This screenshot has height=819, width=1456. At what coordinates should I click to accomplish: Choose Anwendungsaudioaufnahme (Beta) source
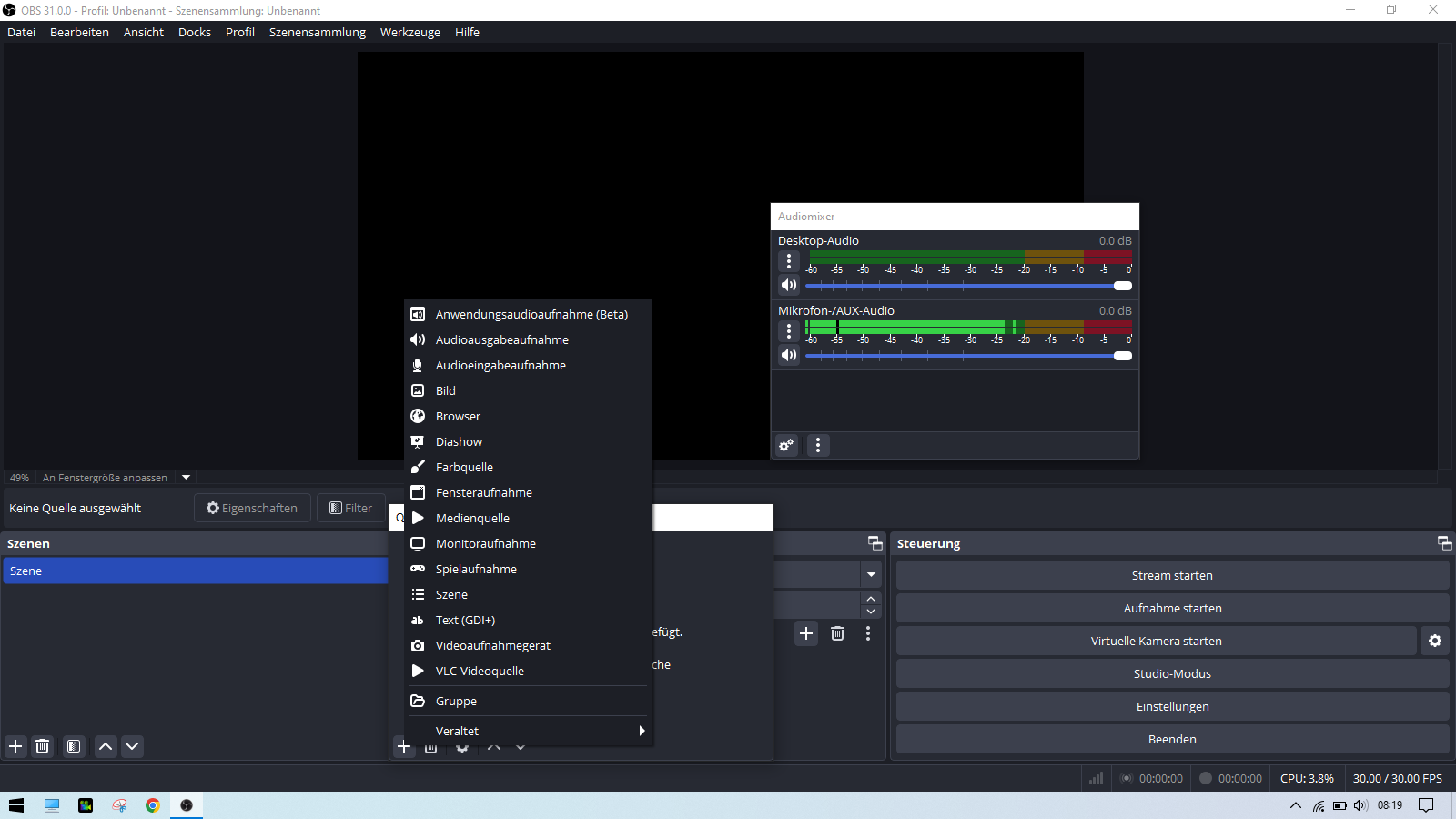528,314
